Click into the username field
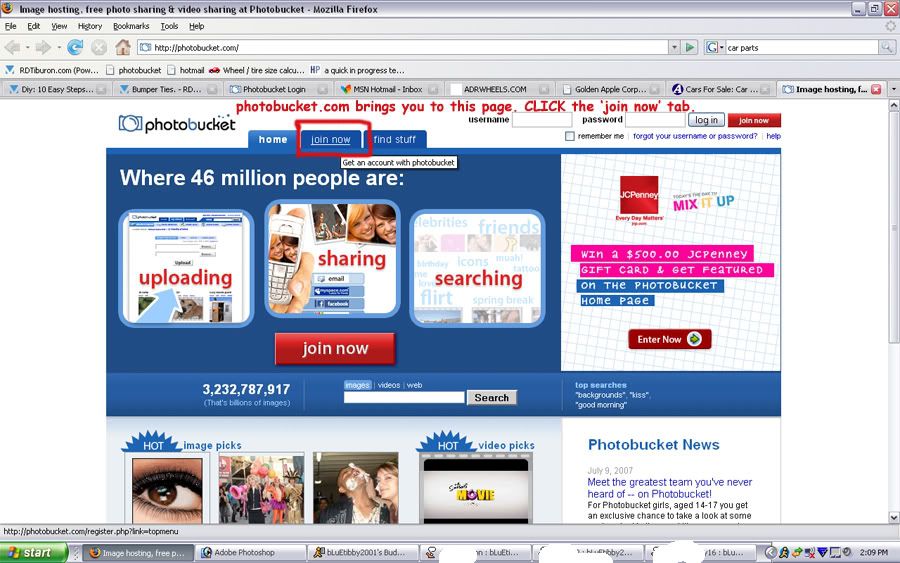Screen dimensions: 900x563 541,120
